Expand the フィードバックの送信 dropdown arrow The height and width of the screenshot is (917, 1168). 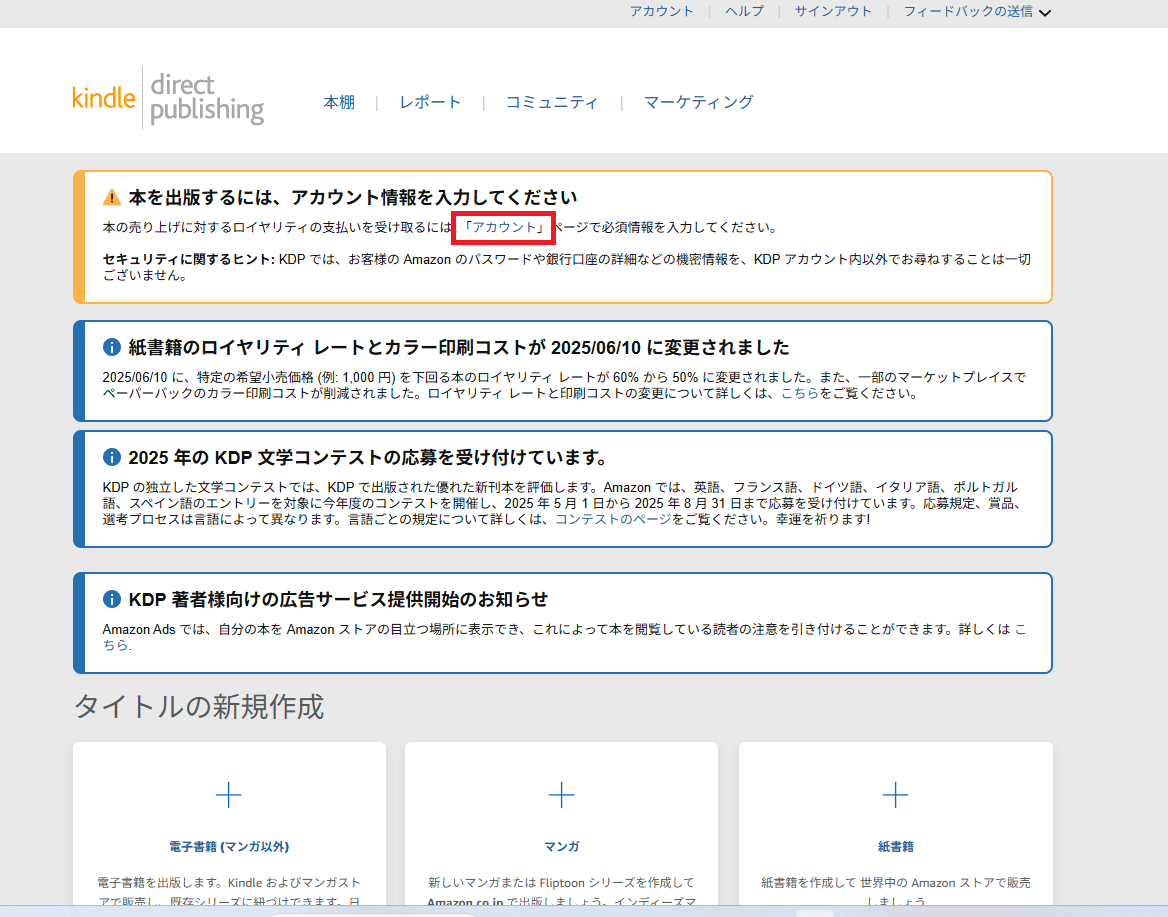[1045, 13]
